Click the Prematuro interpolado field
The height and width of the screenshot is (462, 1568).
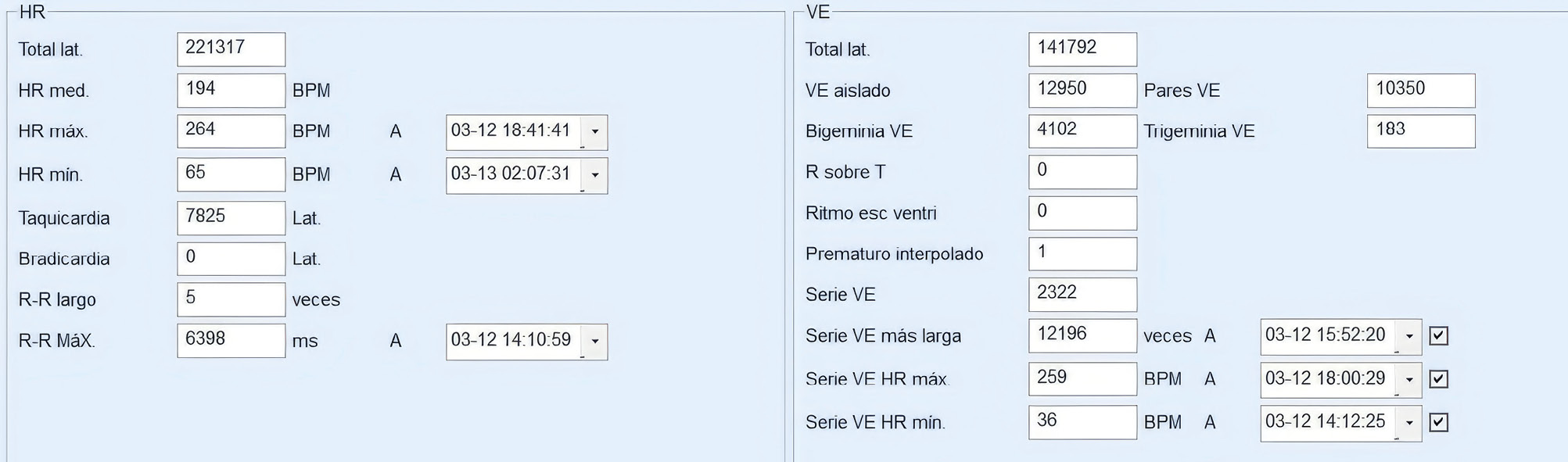pyautogui.click(x=1082, y=254)
